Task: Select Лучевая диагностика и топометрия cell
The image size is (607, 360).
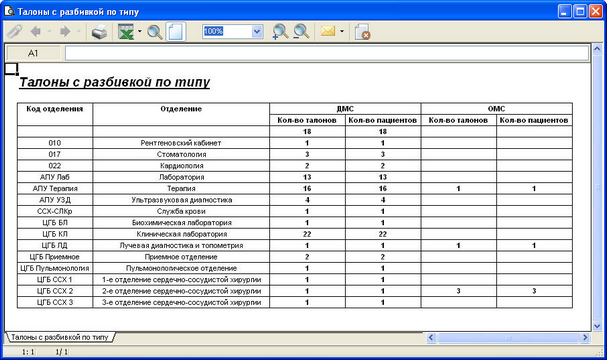Action: coord(181,245)
